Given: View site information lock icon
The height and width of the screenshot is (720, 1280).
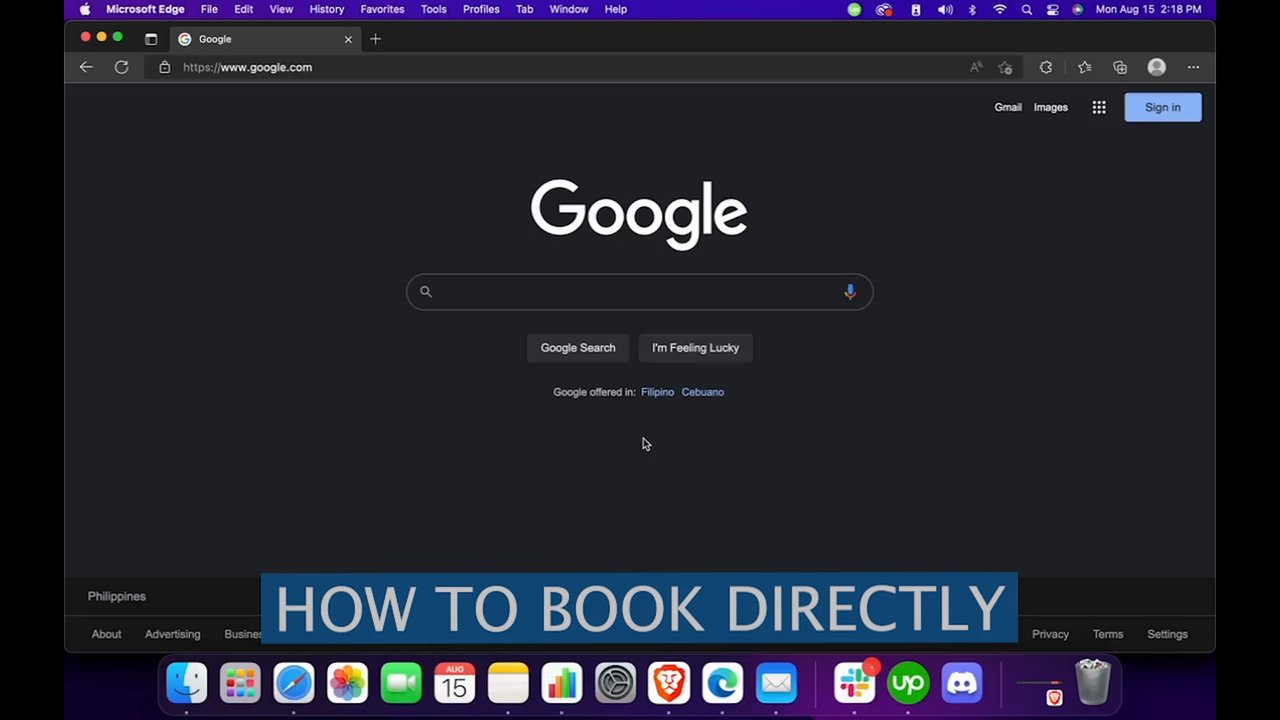Looking at the screenshot, I should coord(165,67).
